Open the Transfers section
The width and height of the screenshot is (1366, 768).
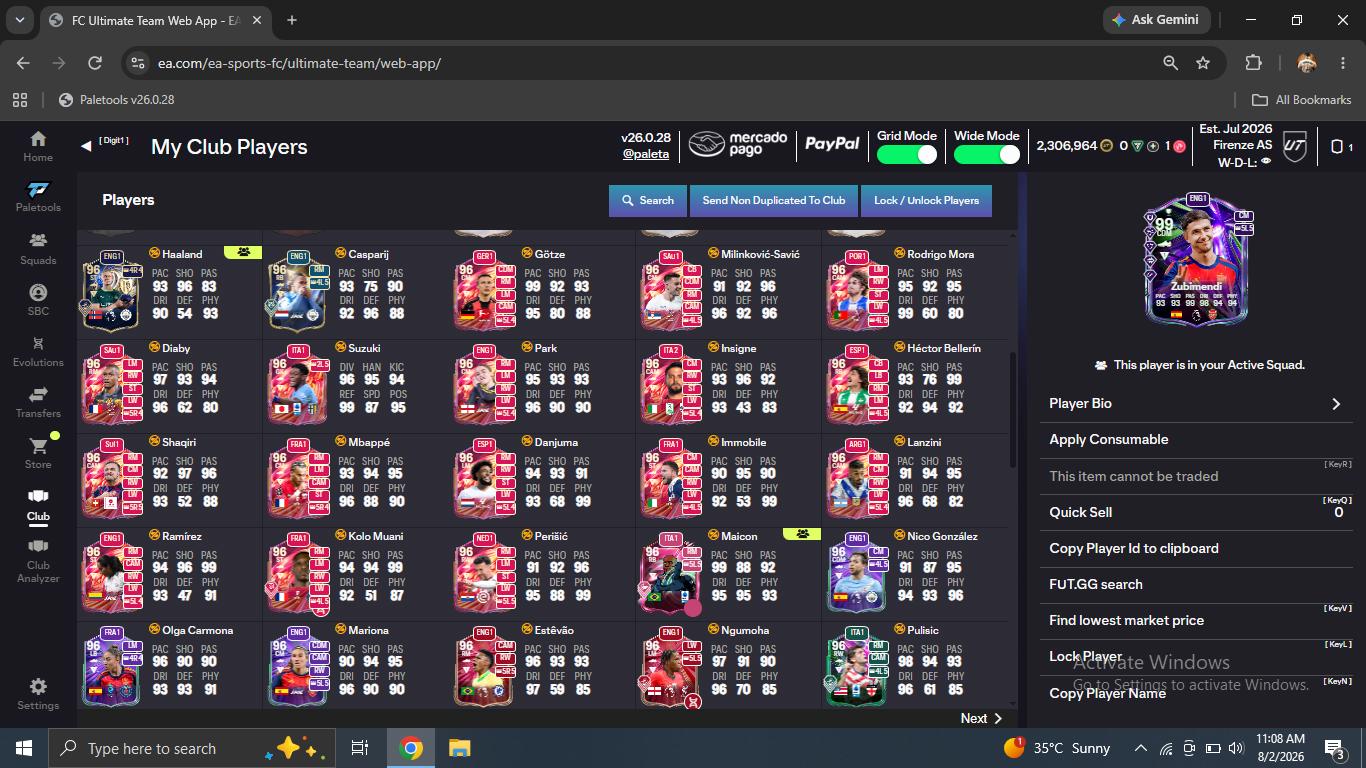pos(38,403)
